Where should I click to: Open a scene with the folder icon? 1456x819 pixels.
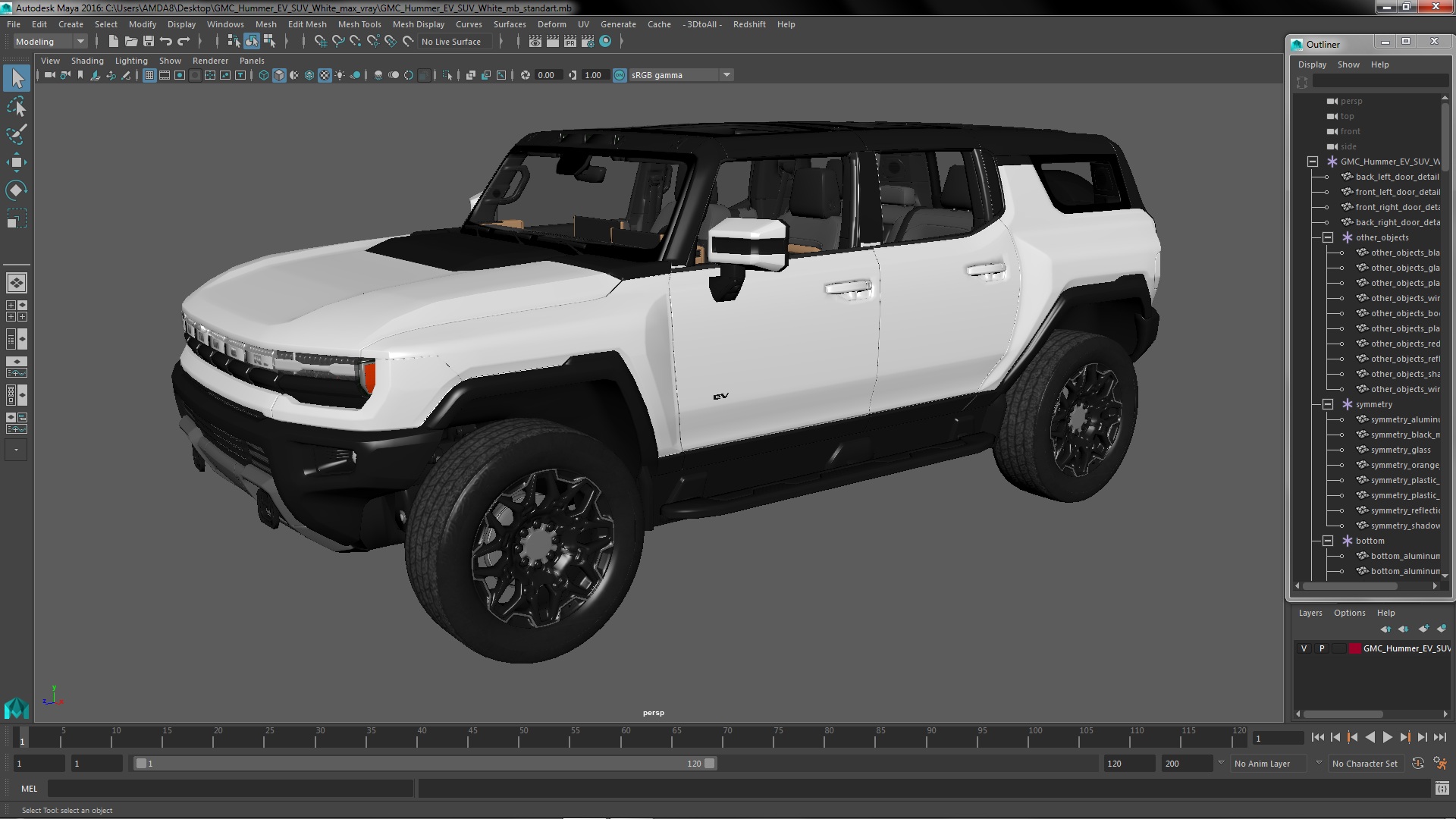coord(130,42)
